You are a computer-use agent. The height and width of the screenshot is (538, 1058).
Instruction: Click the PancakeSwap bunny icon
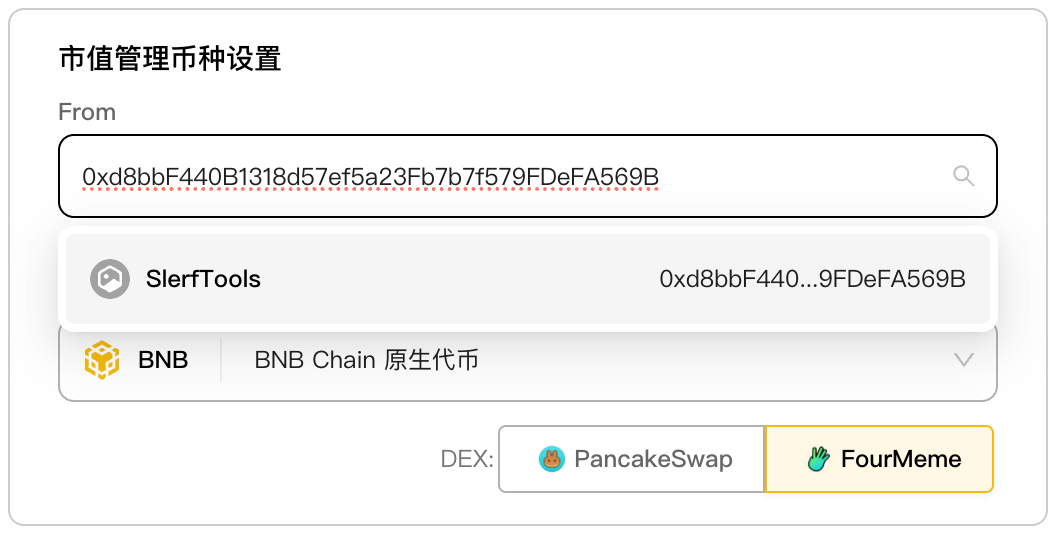(x=552, y=459)
